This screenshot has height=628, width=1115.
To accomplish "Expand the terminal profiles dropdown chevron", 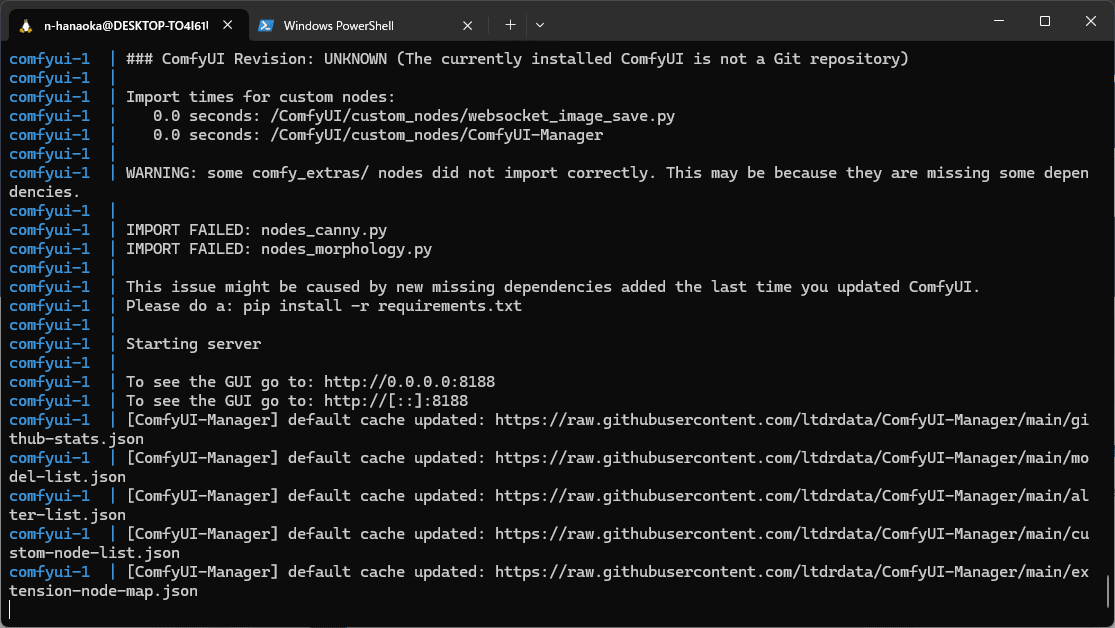I will point(540,25).
